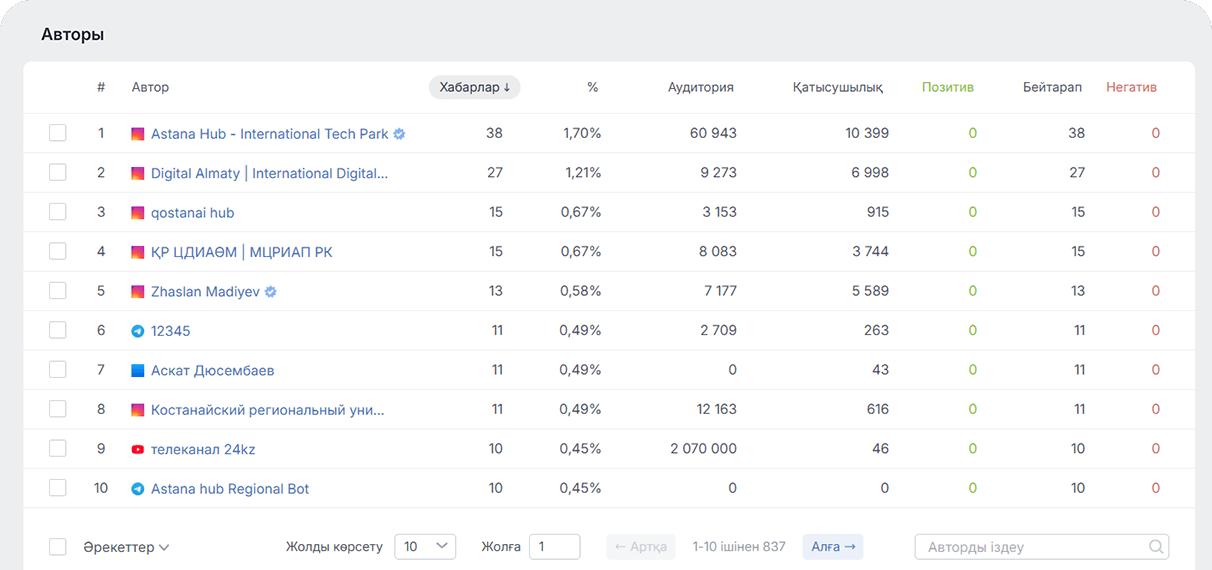Click blue source icon beside Аскат Дюсембаев
1212x570 pixels.
(138, 371)
